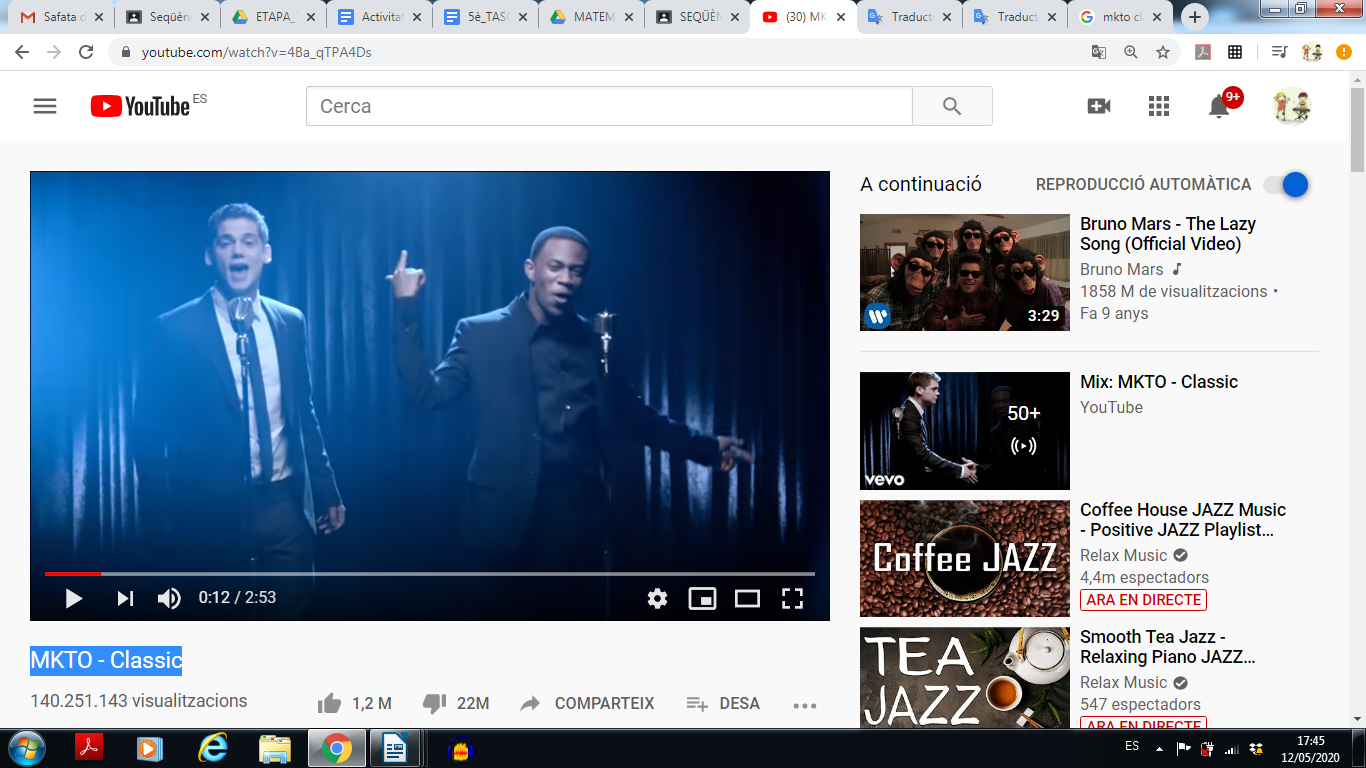Seek on the video progress bar

(x=430, y=574)
